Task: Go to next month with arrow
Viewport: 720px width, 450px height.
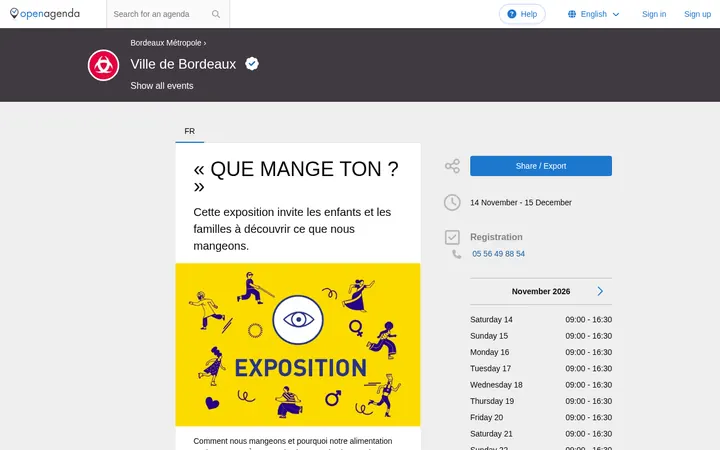Action: (x=600, y=291)
